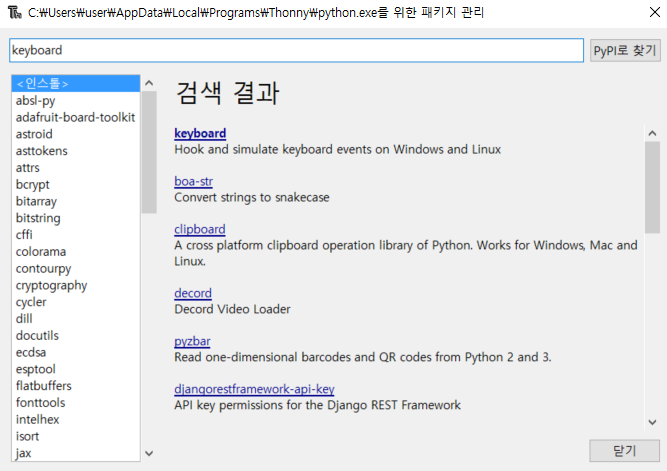Screen dimensions: 667x471
Task: Close the package manager window
Action: pos(655,12)
